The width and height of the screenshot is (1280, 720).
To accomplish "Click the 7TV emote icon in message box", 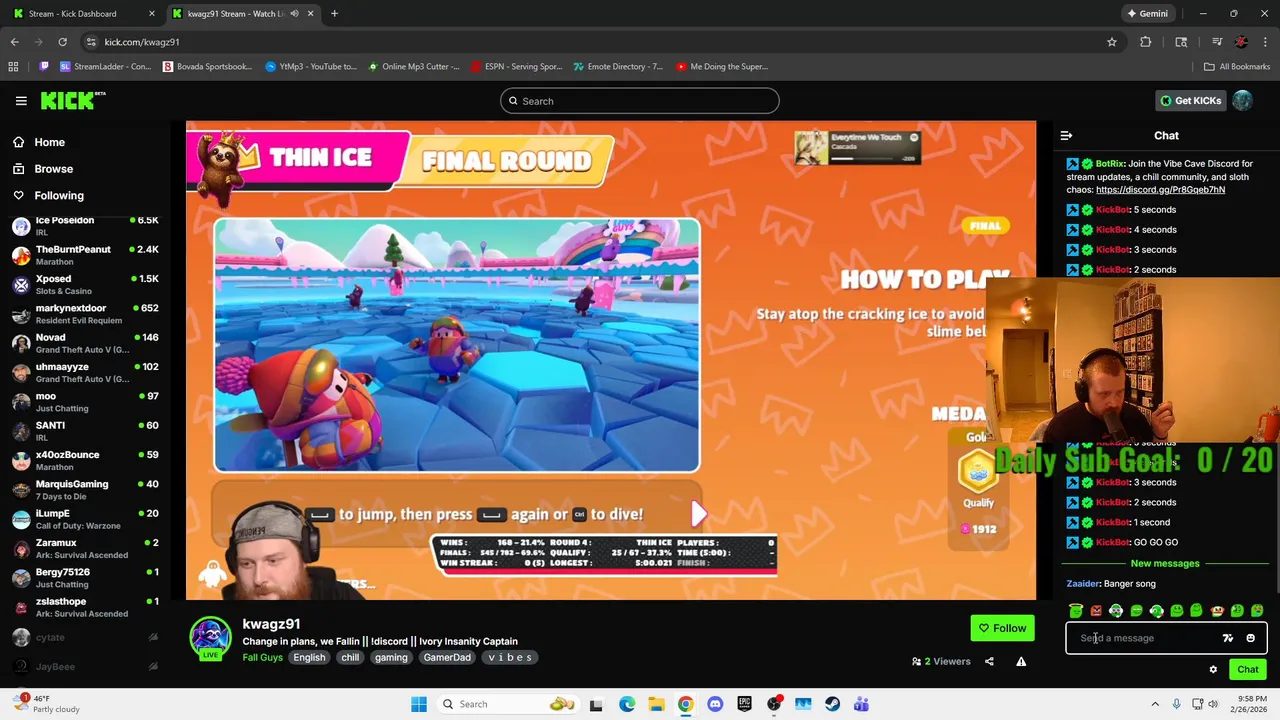I will point(1228,638).
